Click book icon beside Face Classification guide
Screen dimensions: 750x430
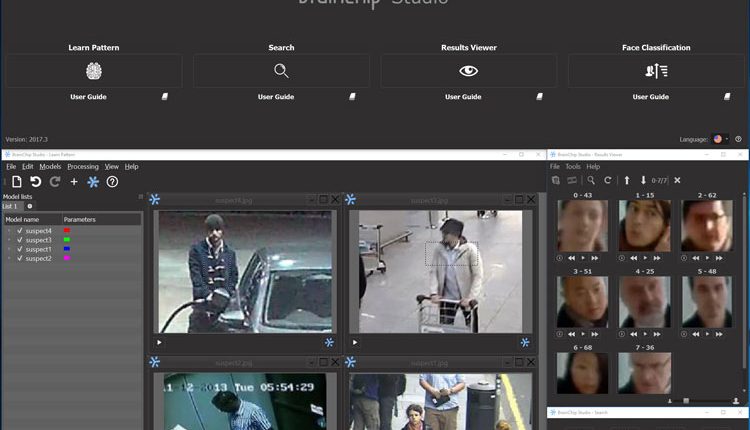(x=727, y=97)
